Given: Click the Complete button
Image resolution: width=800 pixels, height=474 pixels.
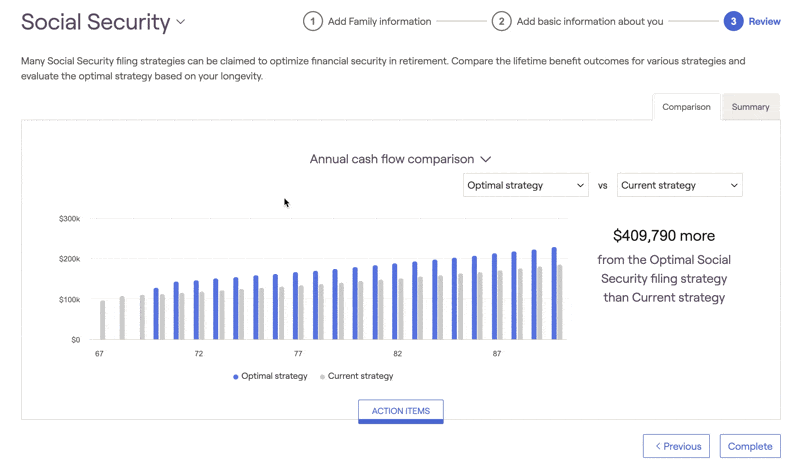Looking at the screenshot, I should tap(750, 446).
